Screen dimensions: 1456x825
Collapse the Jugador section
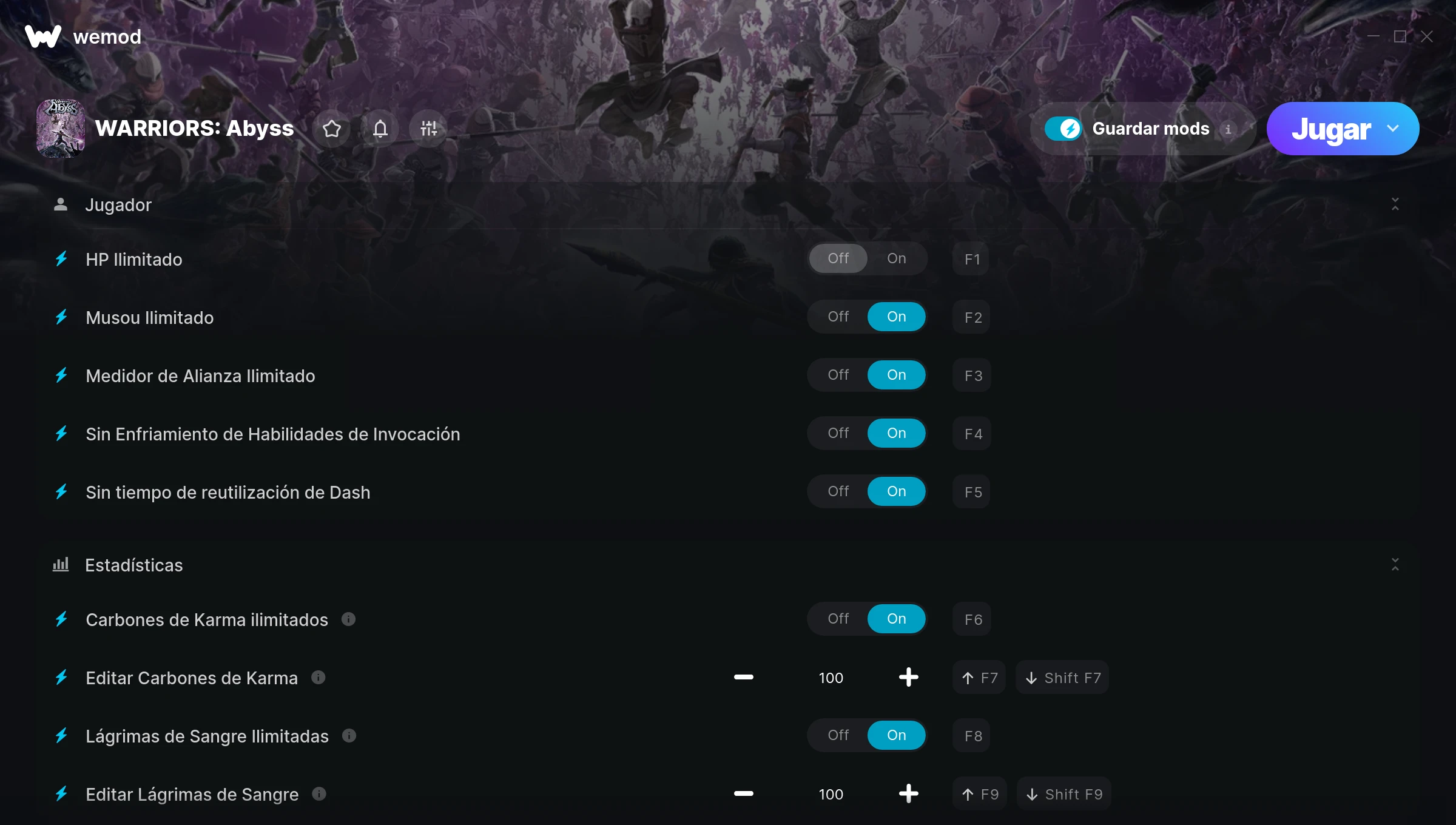[1395, 204]
